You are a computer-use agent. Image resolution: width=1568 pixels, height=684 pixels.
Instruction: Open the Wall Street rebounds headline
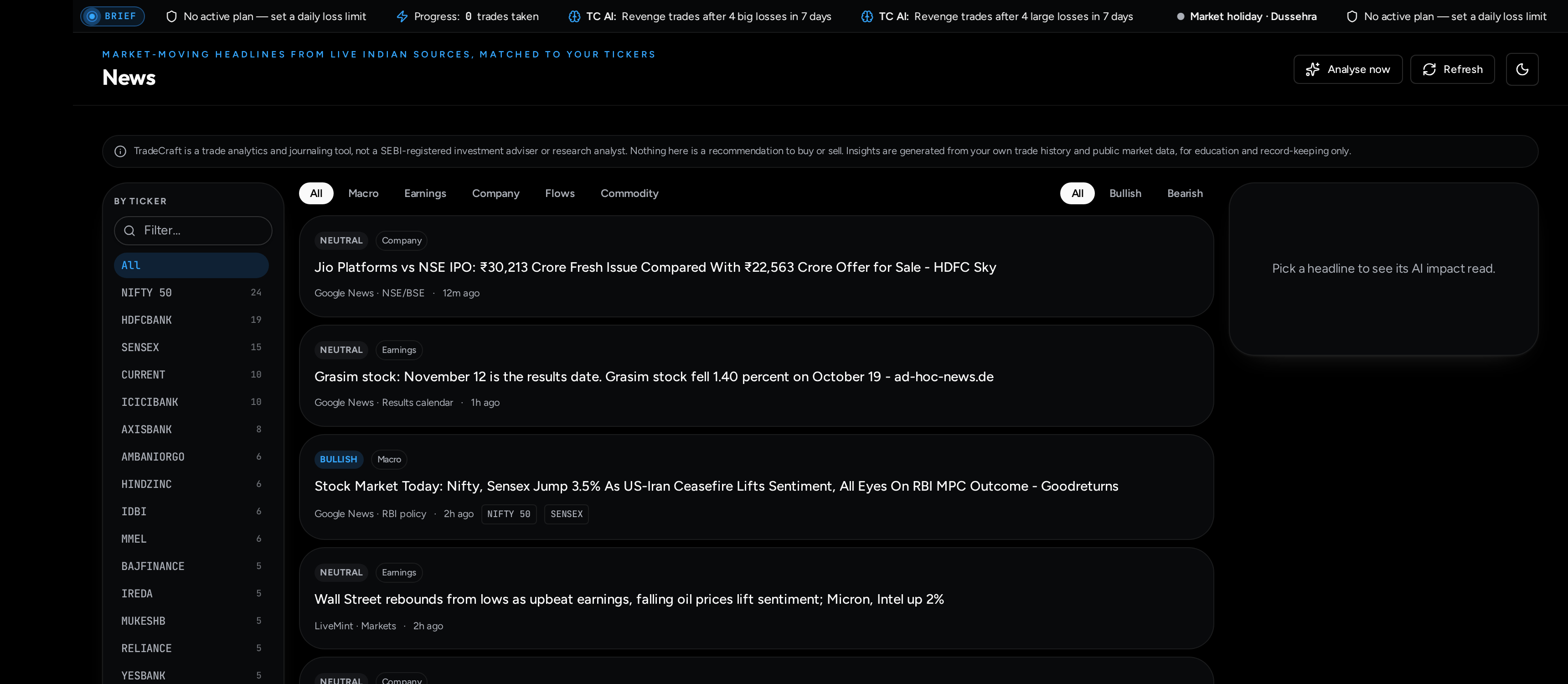tap(629, 599)
